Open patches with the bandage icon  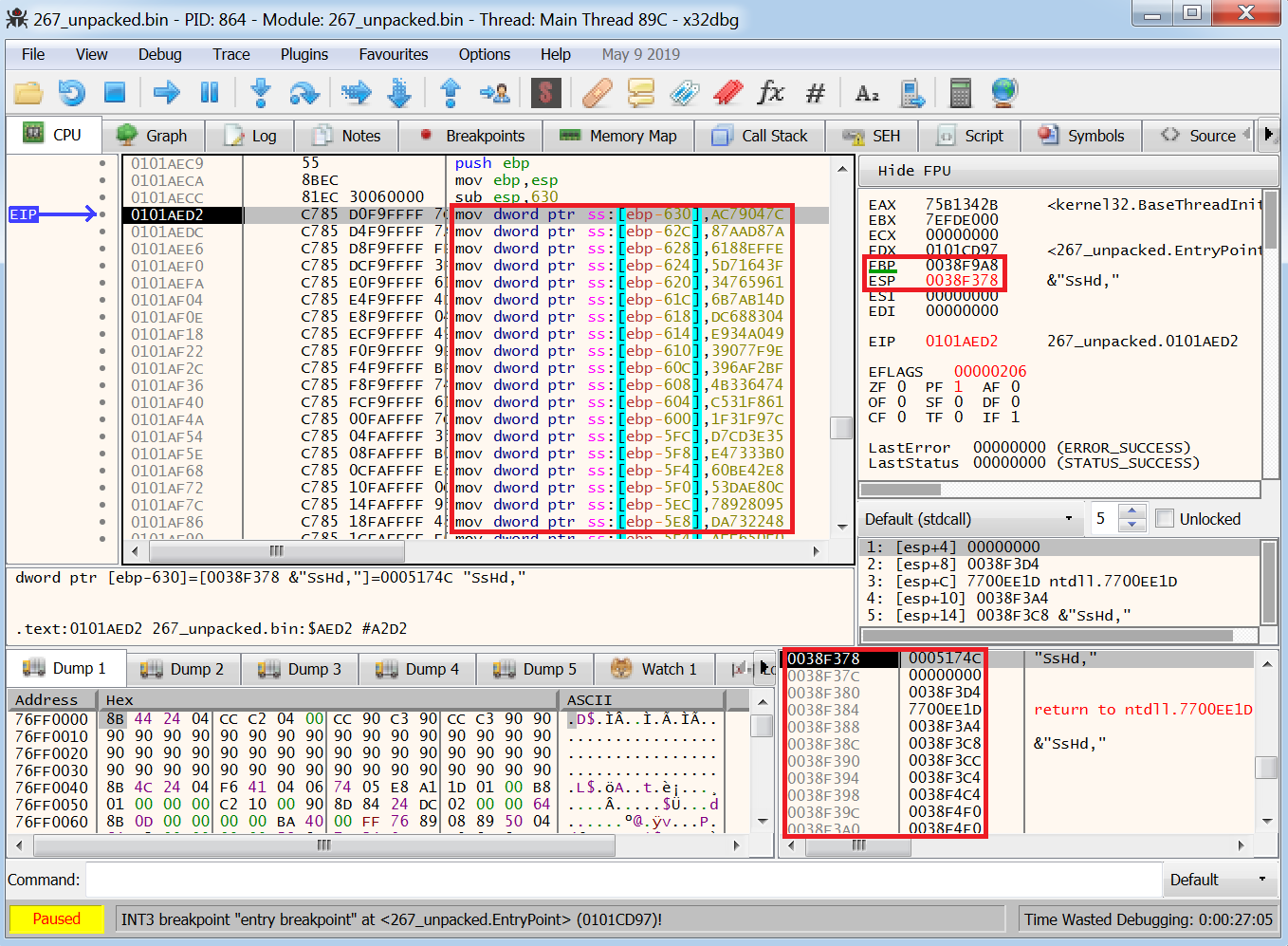pos(597,93)
